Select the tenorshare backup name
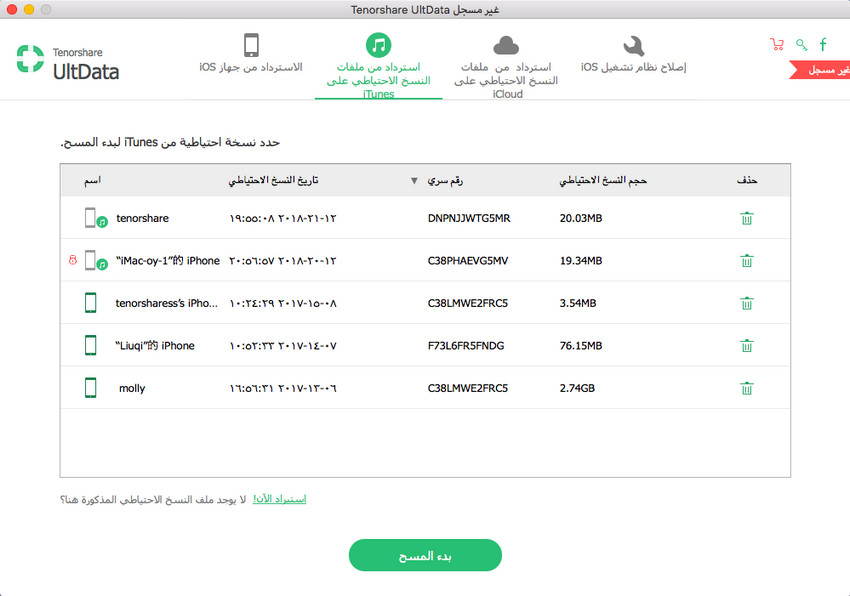The width and height of the screenshot is (850, 596). (x=143, y=218)
